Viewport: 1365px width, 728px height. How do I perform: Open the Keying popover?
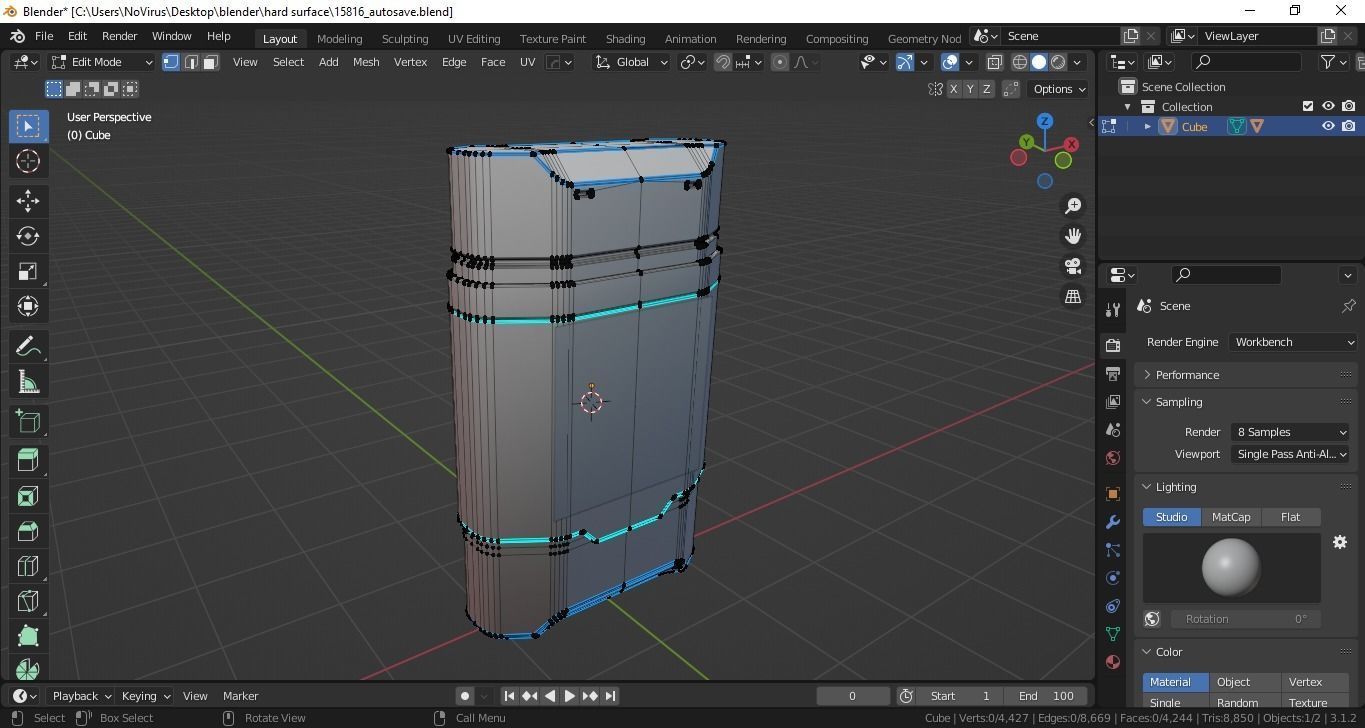pos(146,696)
